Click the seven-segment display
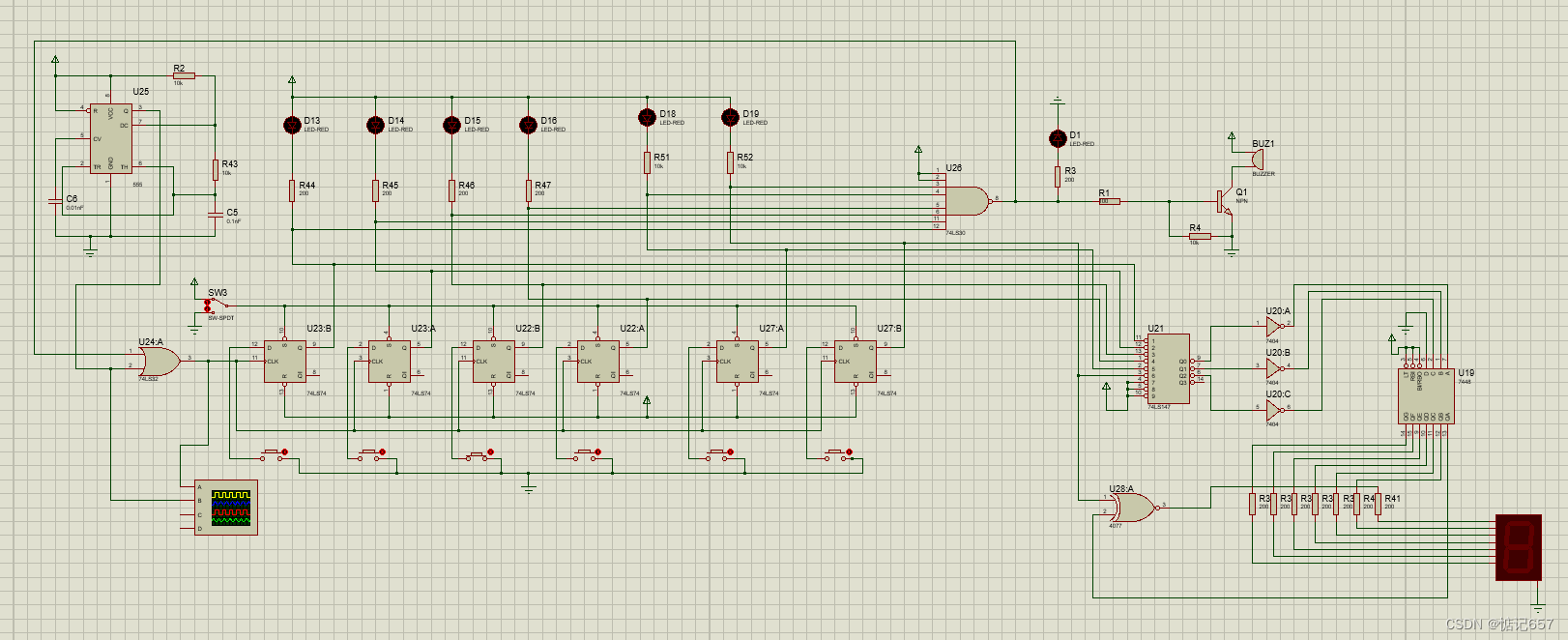1568x640 pixels. click(1519, 547)
